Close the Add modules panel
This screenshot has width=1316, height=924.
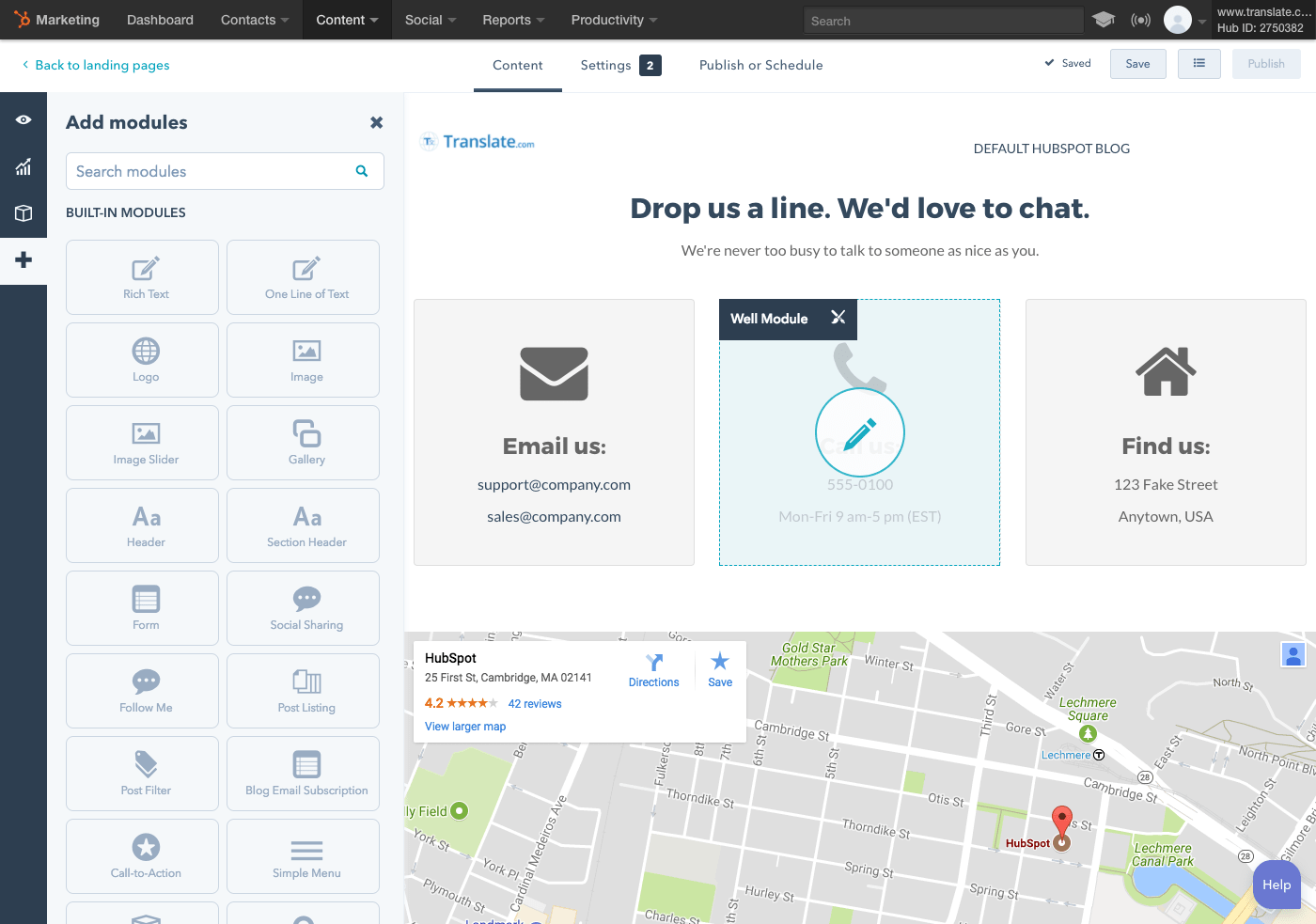click(x=376, y=122)
